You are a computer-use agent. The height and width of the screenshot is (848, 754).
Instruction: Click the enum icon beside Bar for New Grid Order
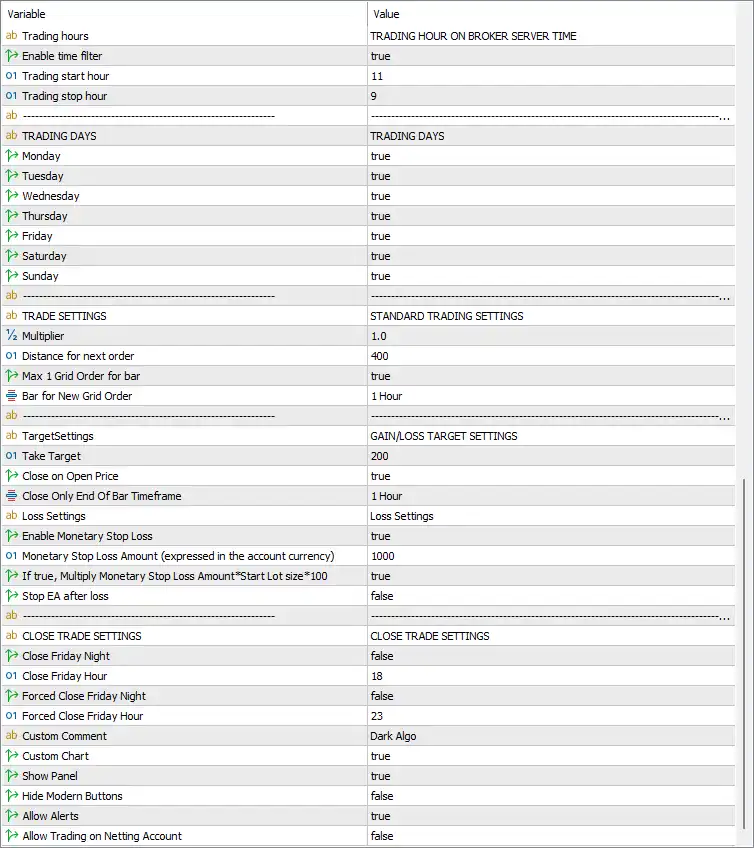click(x=11, y=396)
